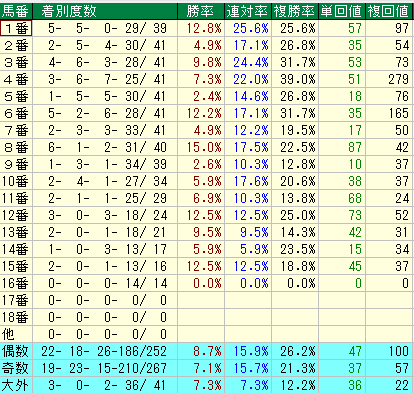Click the 偶数 record 22-18-26-186/252

coord(104,351)
